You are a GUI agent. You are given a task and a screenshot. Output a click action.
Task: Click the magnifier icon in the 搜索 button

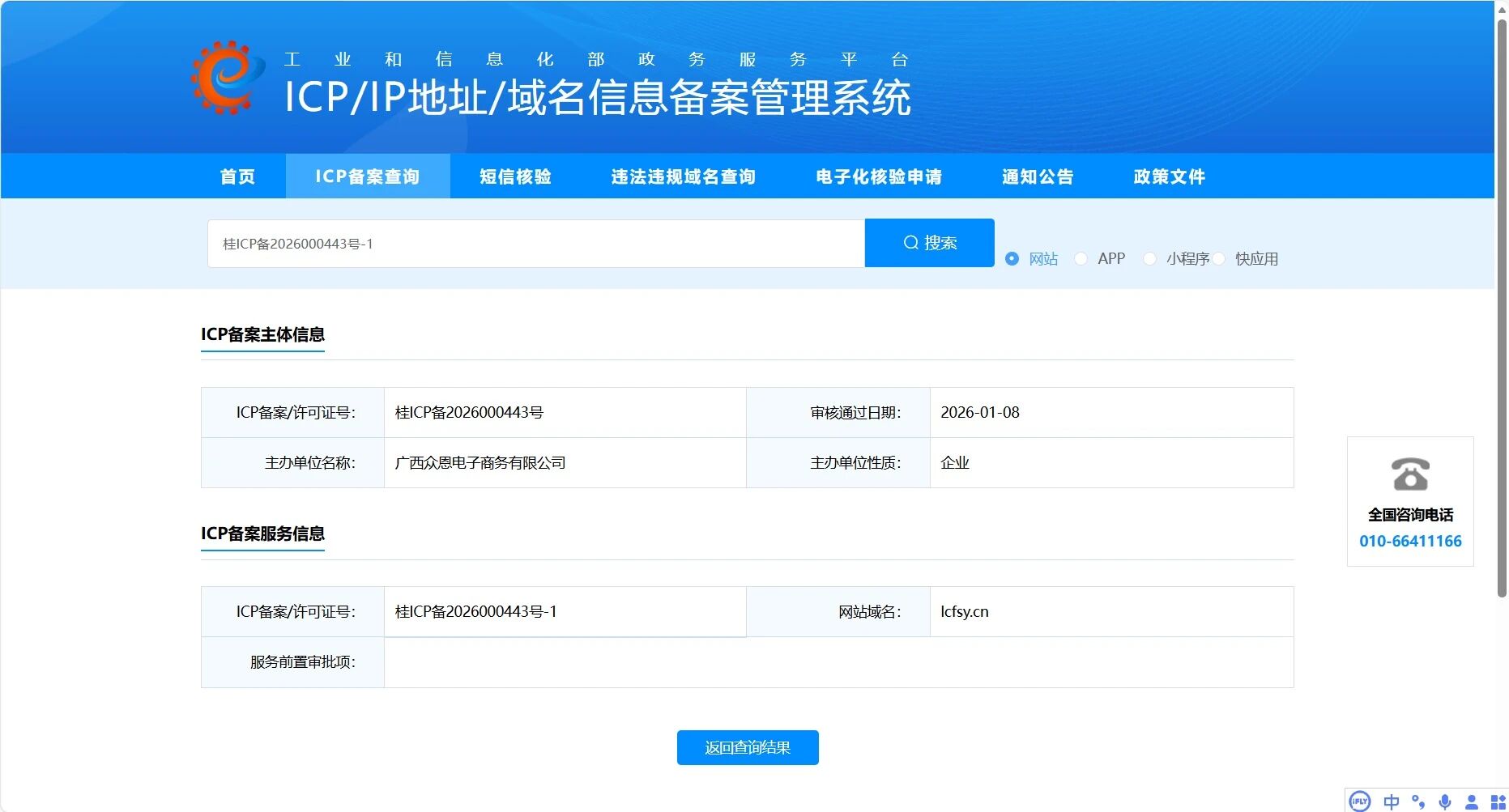point(911,243)
